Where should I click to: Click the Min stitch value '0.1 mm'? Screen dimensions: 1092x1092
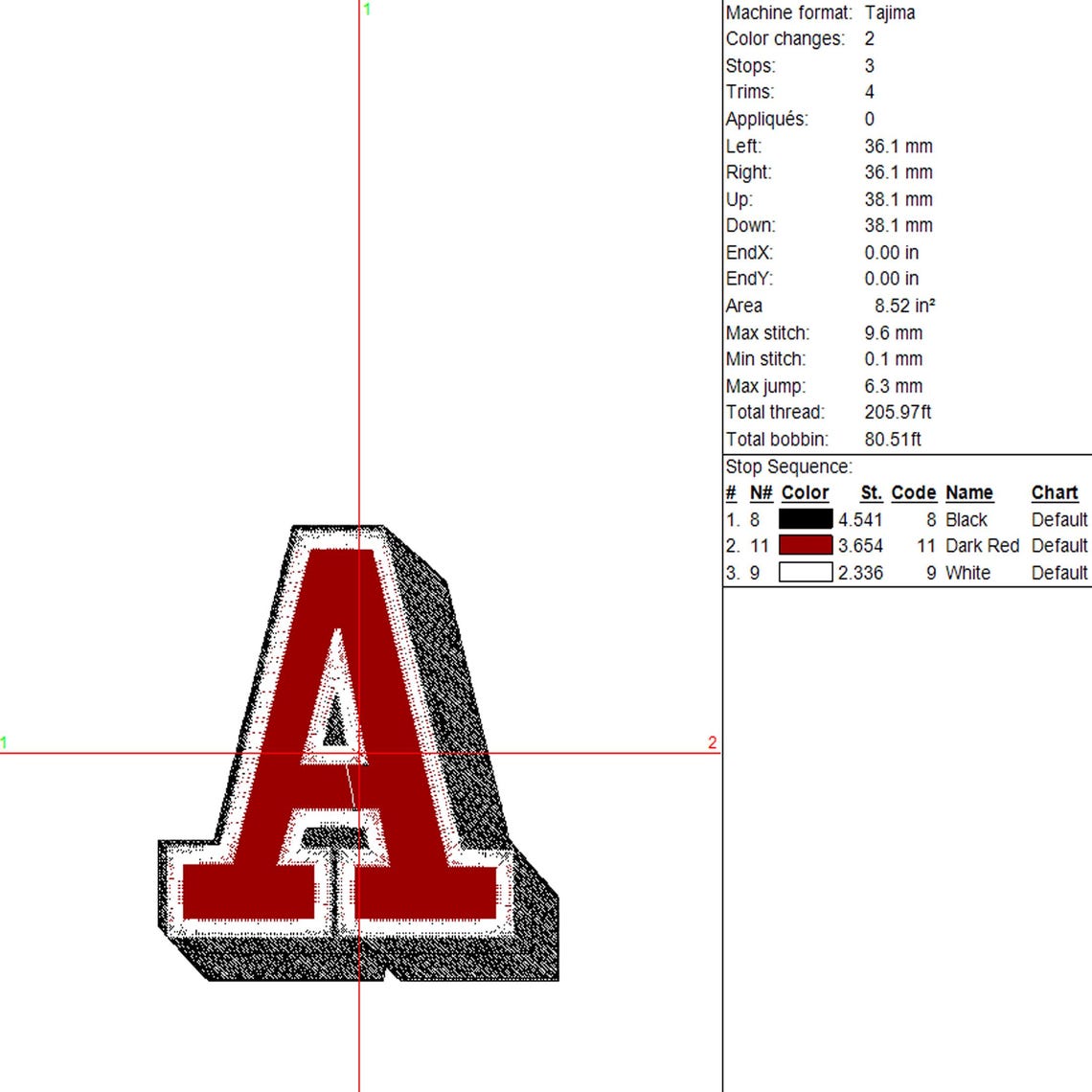point(894,358)
